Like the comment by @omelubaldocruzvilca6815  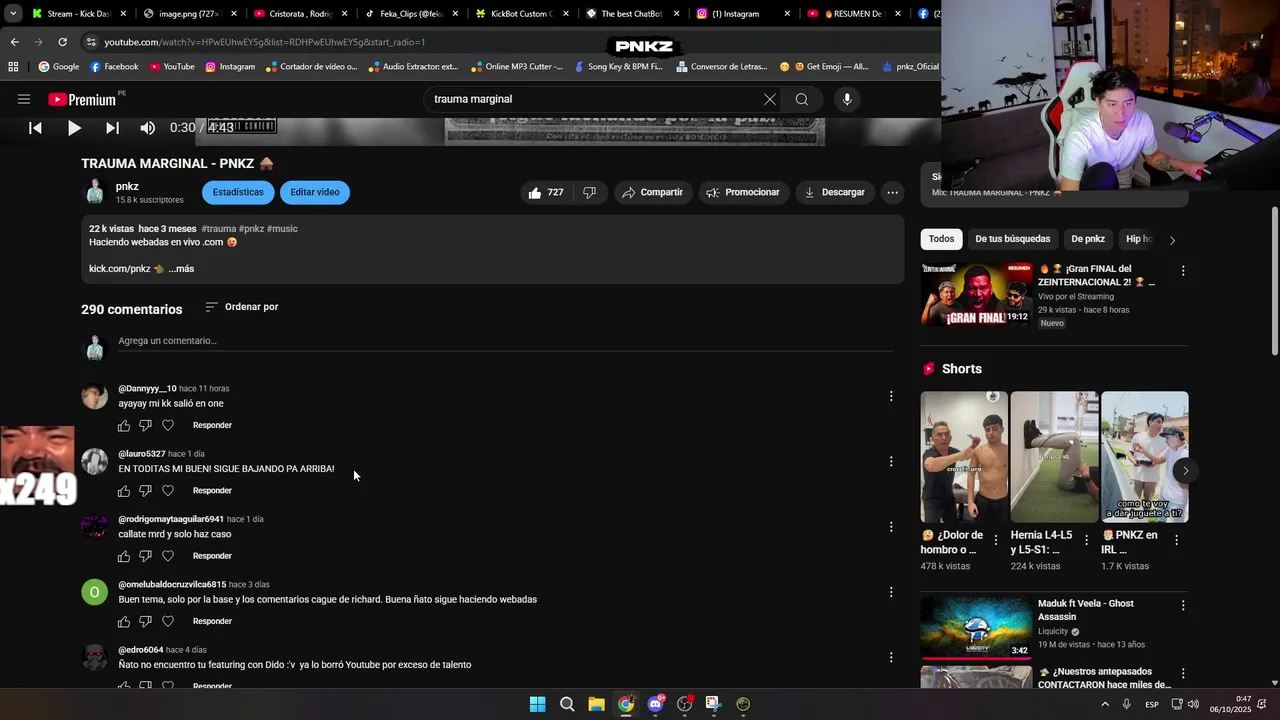(124, 622)
